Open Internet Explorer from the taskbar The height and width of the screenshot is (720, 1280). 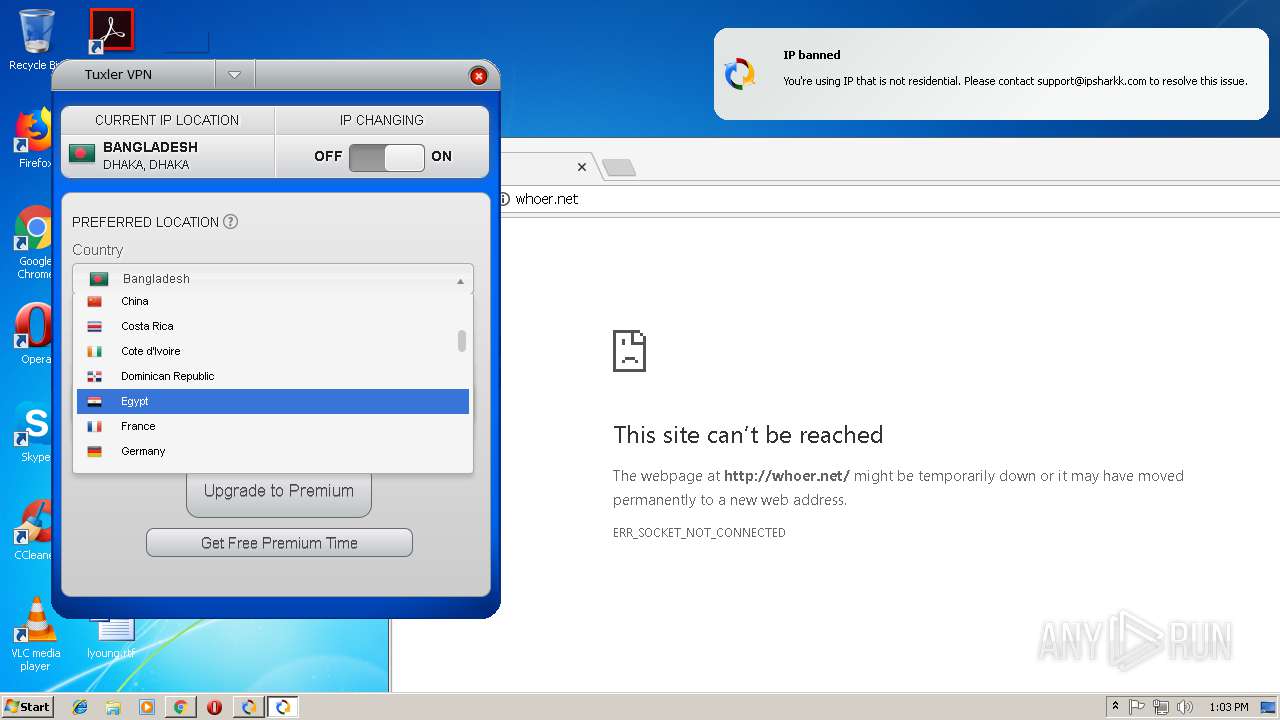[x=80, y=707]
